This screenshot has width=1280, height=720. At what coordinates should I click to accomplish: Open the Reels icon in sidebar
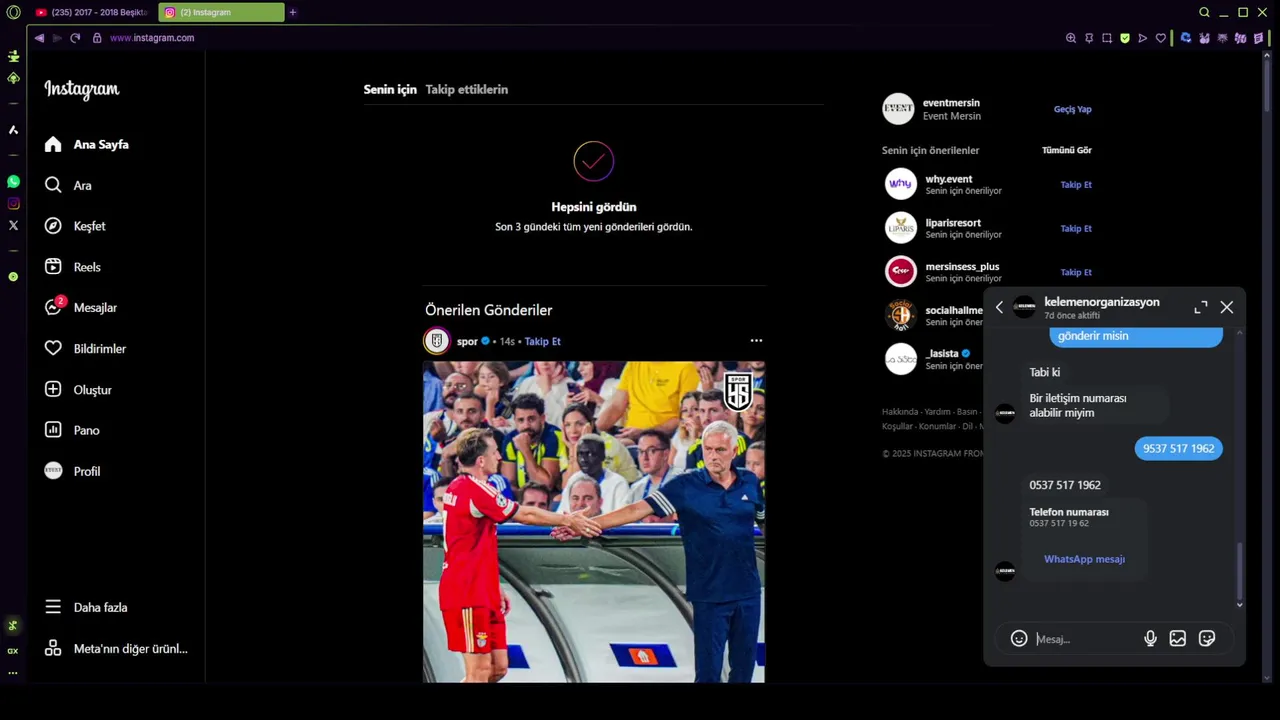click(53, 267)
